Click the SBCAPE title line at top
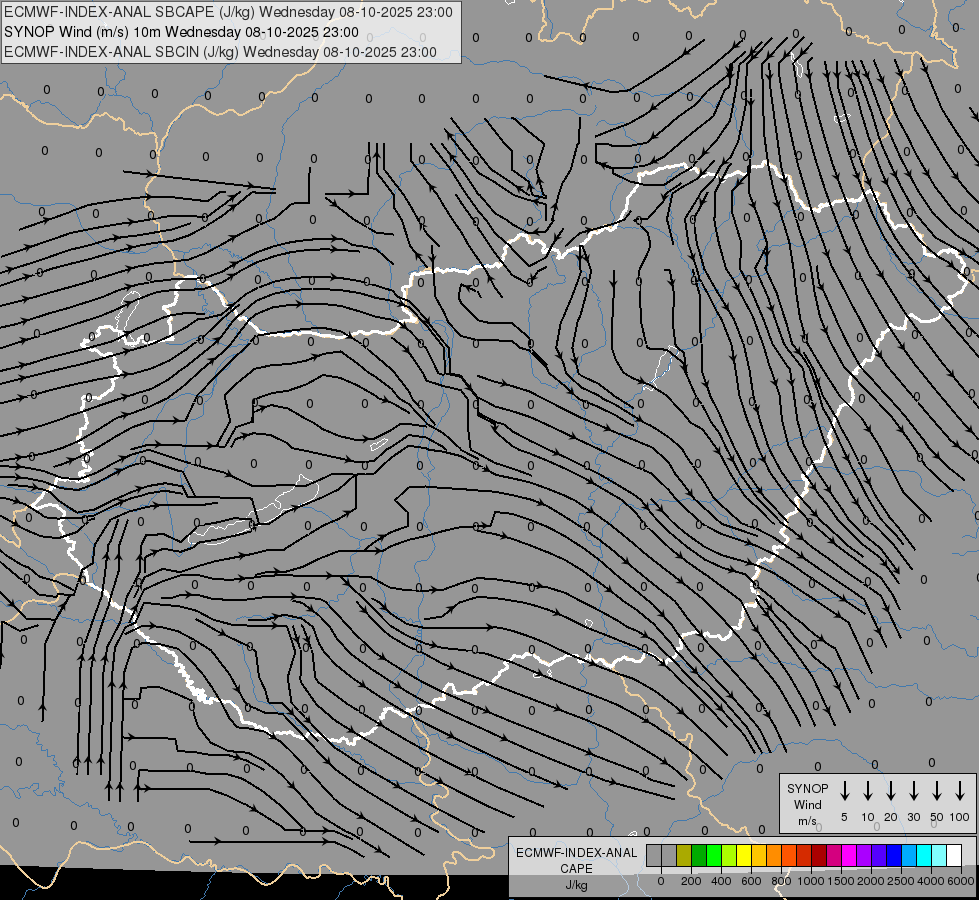 pyautogui.click(x=228, y=12)
